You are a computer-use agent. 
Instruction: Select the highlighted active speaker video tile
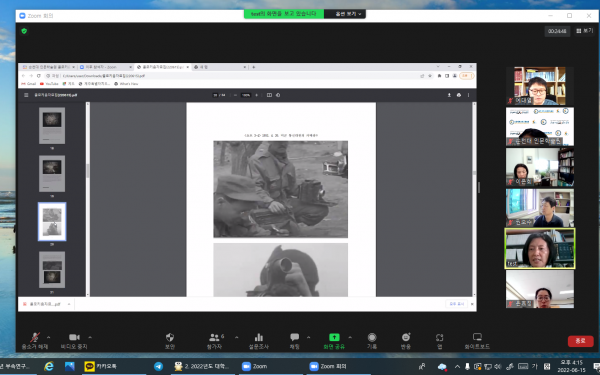point(540,248)
